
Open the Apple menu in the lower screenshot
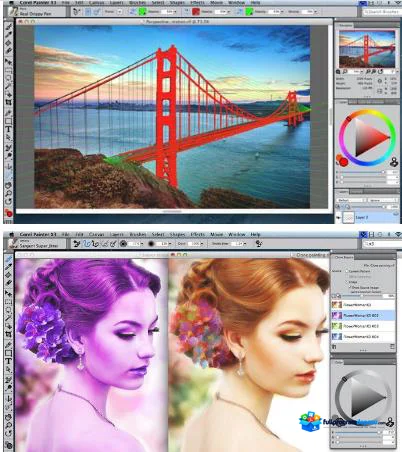11,235
